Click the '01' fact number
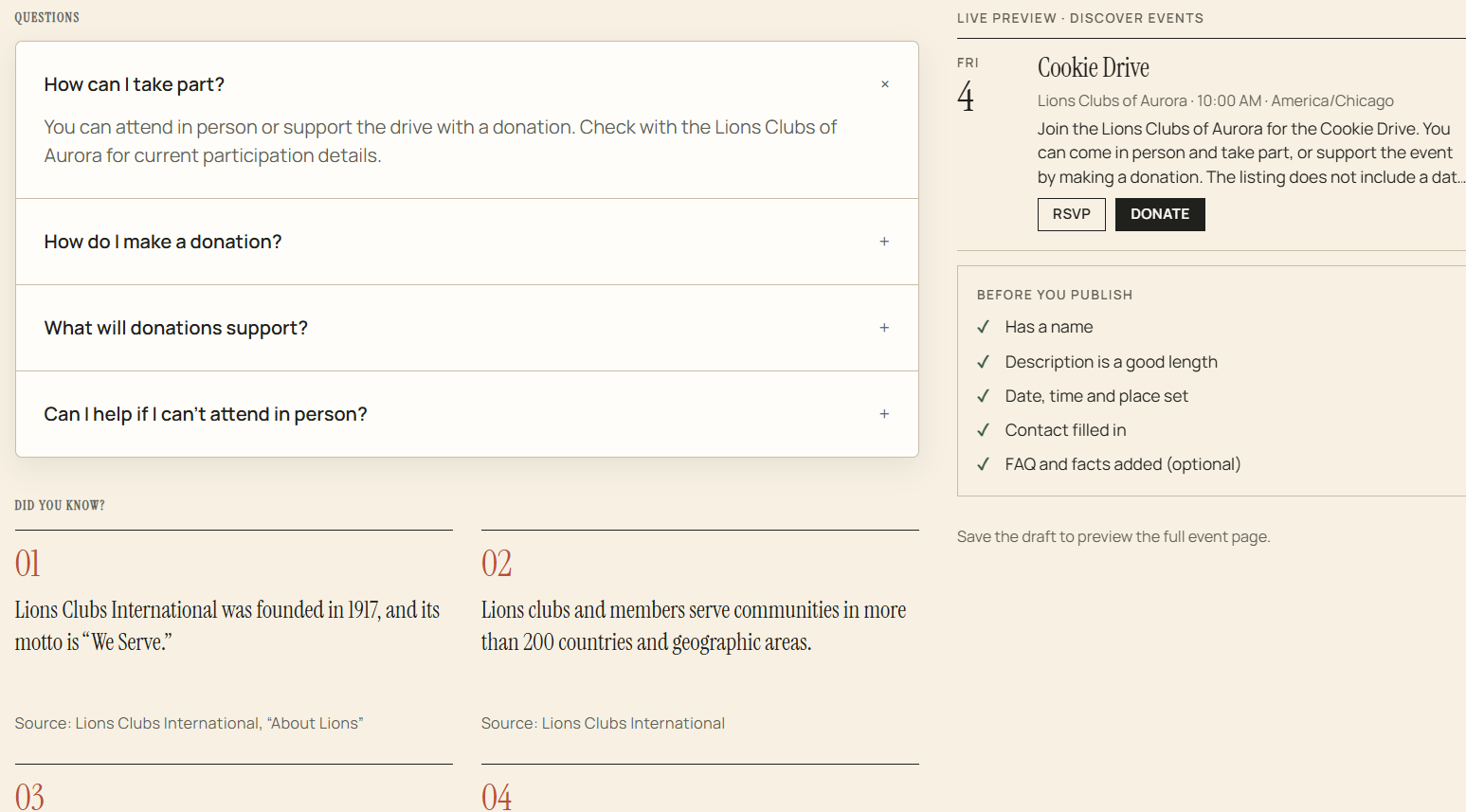Image resolution: width=1466 pixels, height=812 pixels. pyautogui.click(x=27, y=564)
